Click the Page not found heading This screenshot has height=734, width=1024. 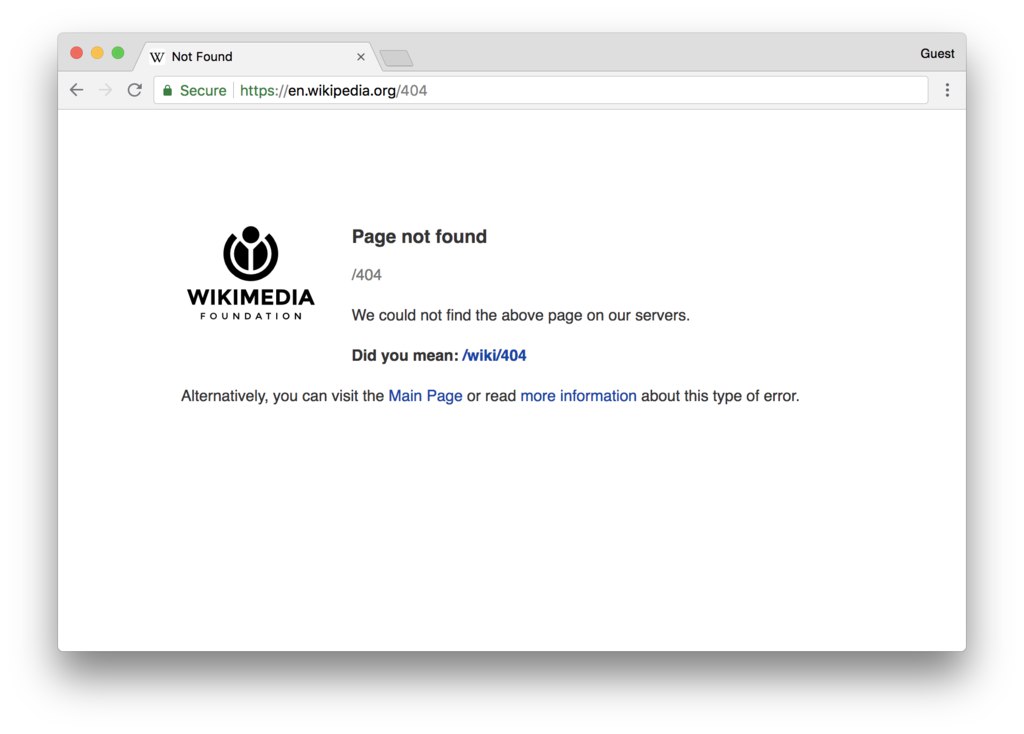pos(419,236)
